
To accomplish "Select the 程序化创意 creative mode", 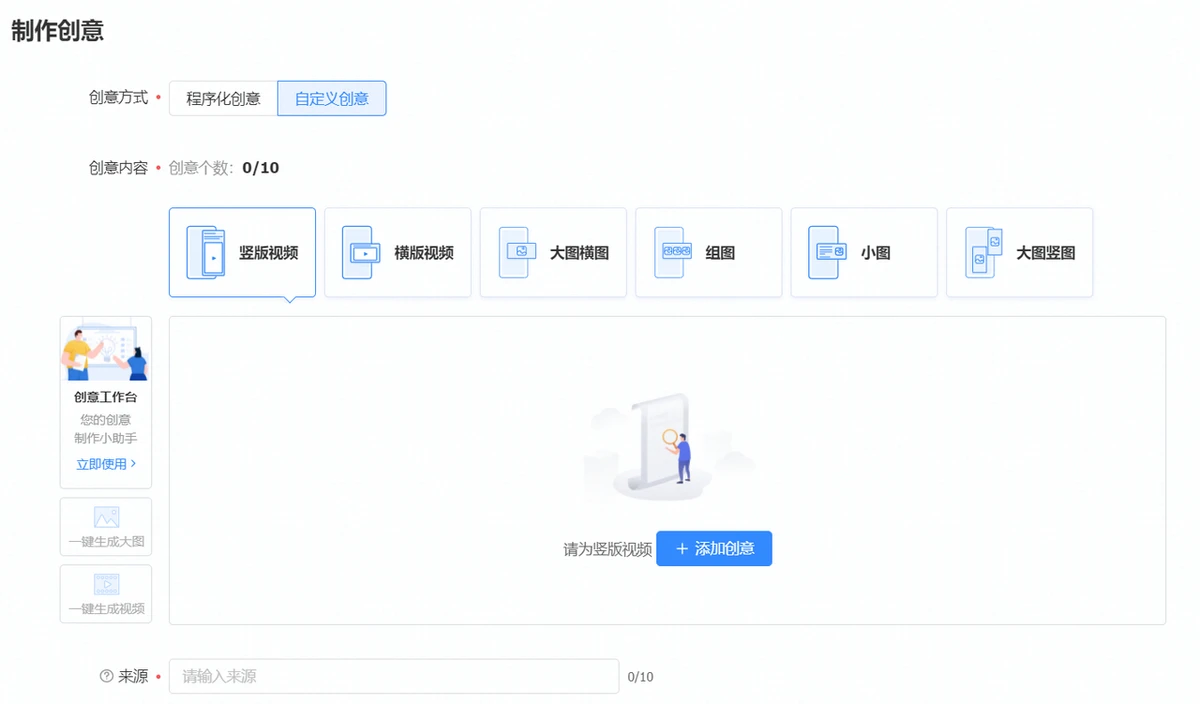I will point(223,98).
